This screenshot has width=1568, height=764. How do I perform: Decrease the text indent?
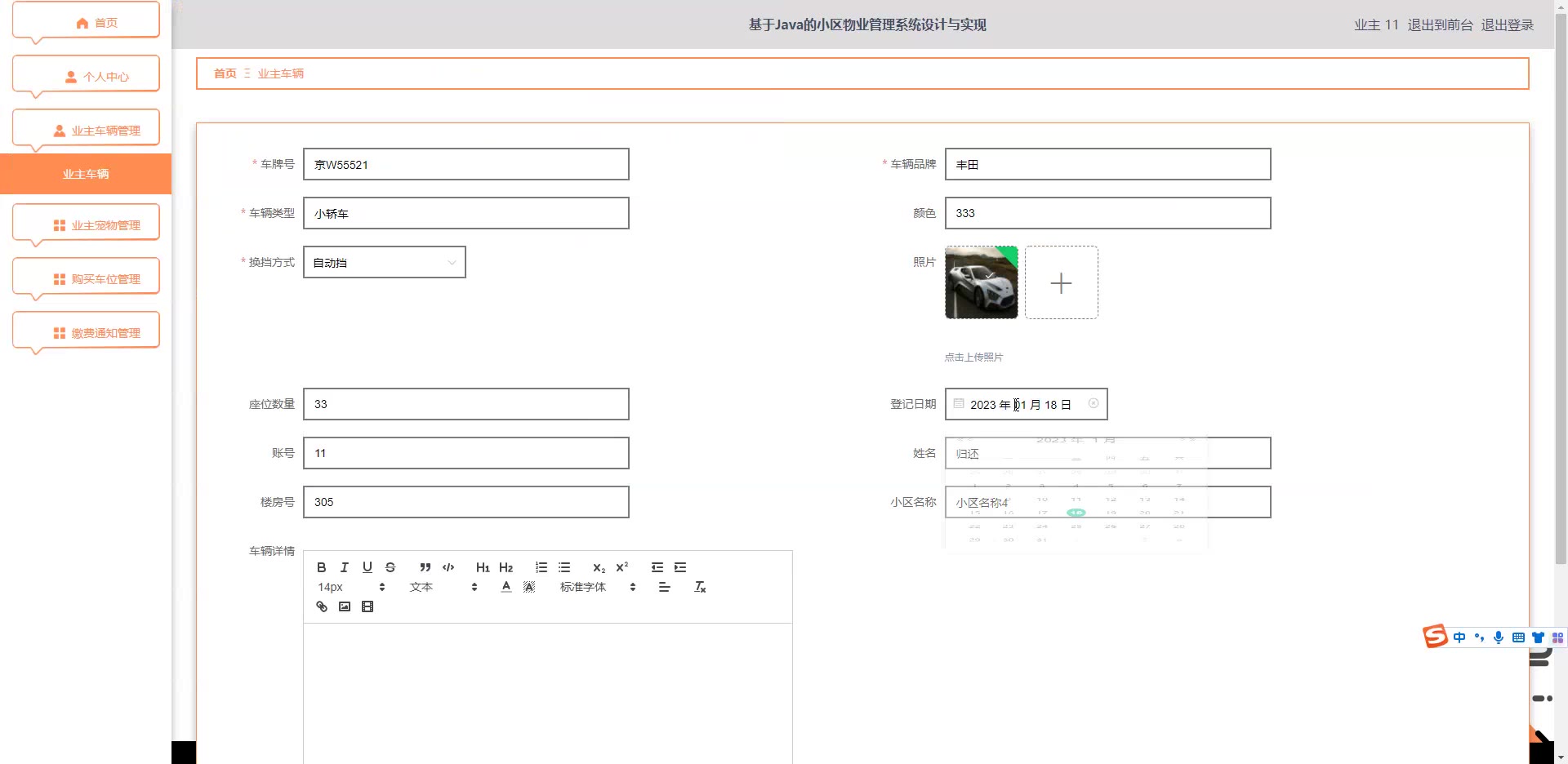tap(657, 567)
